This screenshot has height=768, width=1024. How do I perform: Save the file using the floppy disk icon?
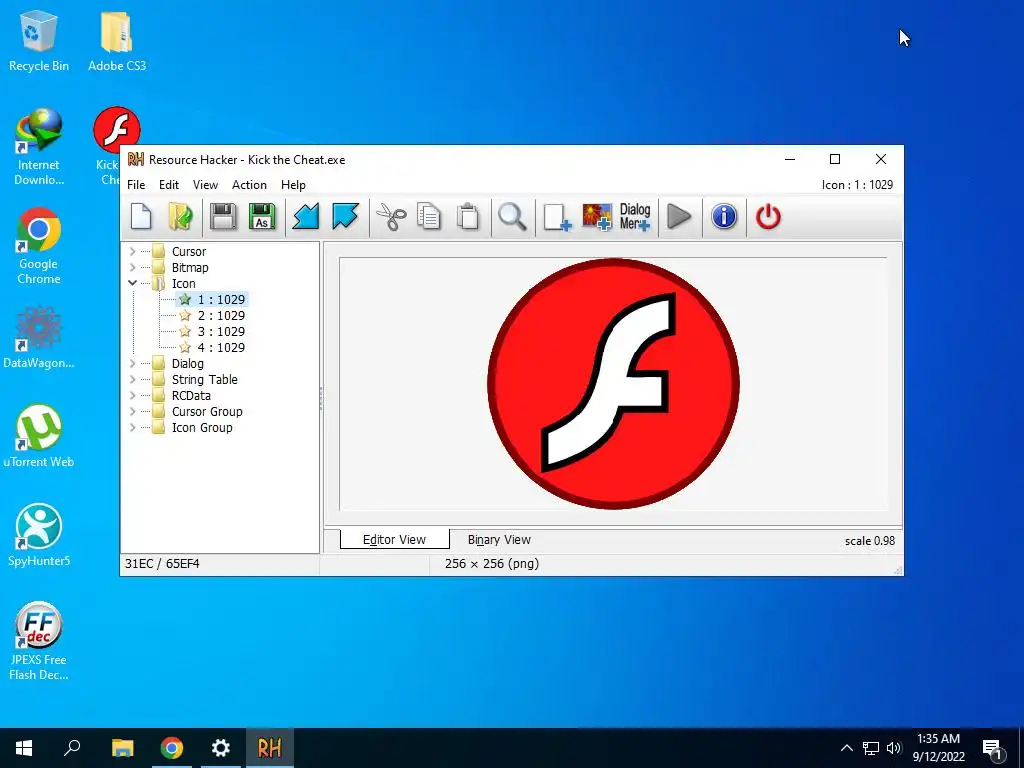pyautogui.click(x=223, y=217)
